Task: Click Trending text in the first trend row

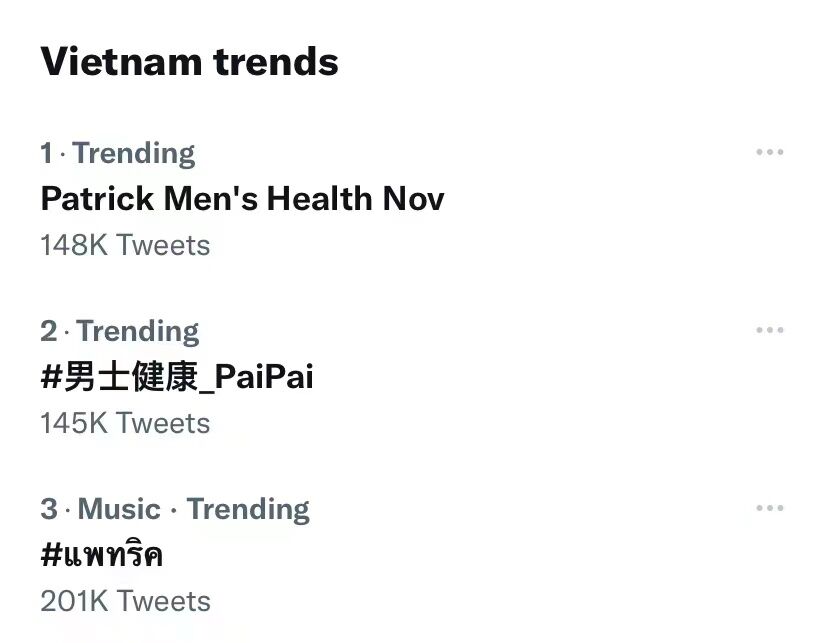Action: [134, 153]
